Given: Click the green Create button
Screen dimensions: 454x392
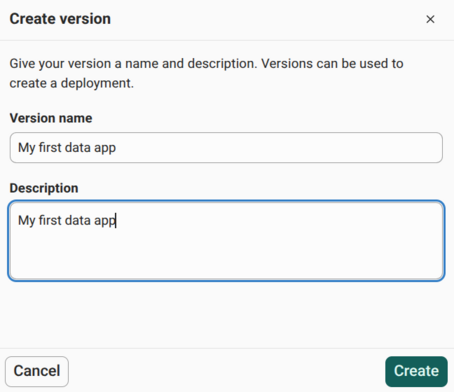Looking at the screenshot, I should point(416,371).
